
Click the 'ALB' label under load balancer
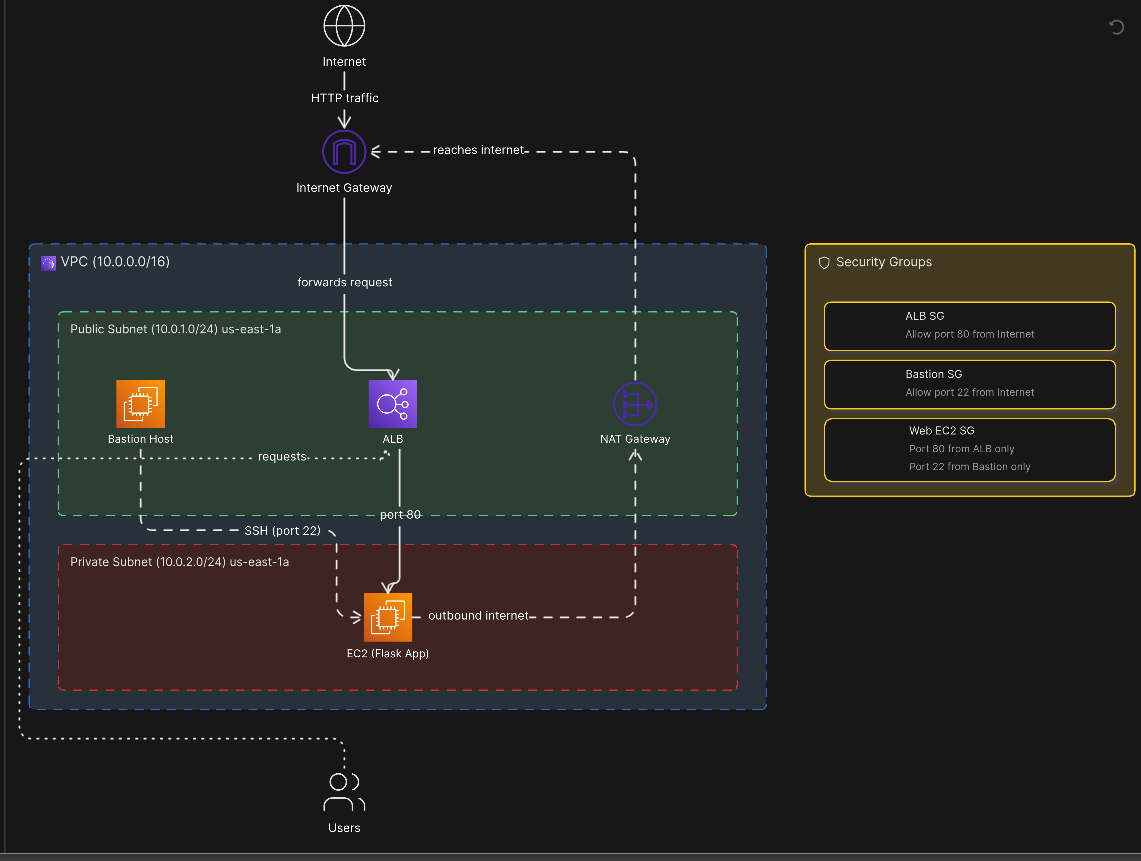(x=393, y=439)
